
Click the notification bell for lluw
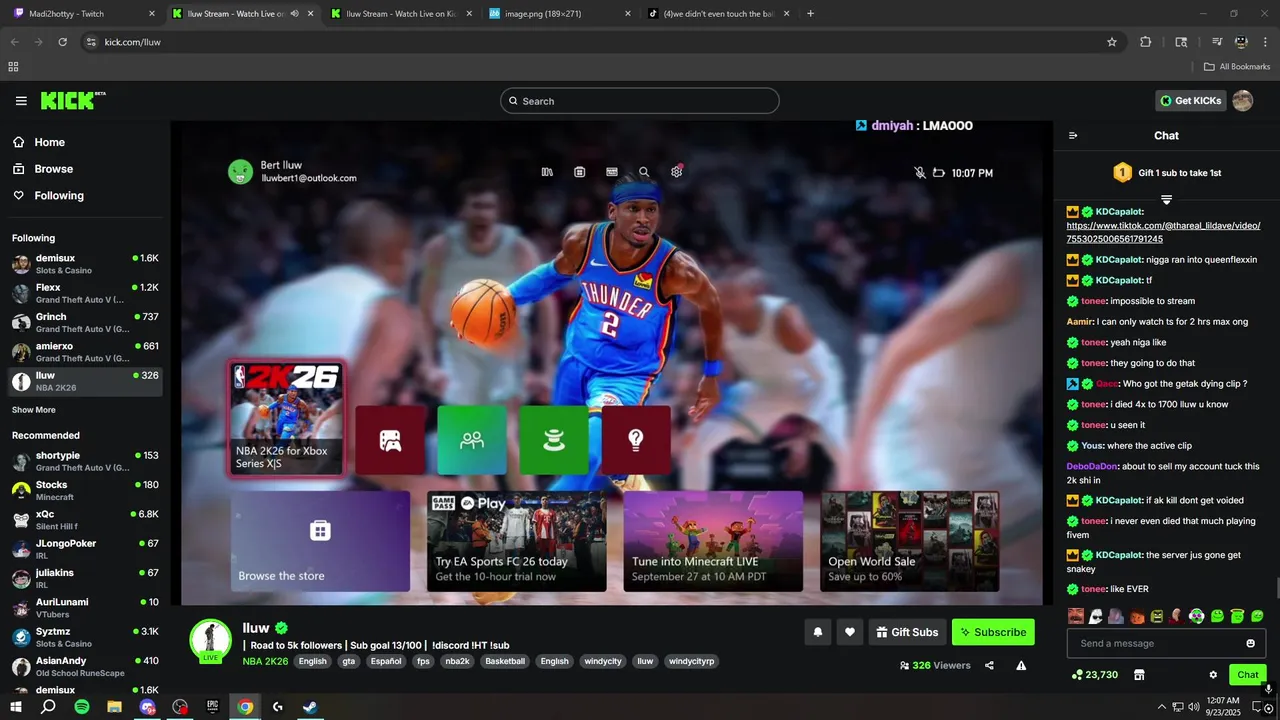[x=818, y=632]
